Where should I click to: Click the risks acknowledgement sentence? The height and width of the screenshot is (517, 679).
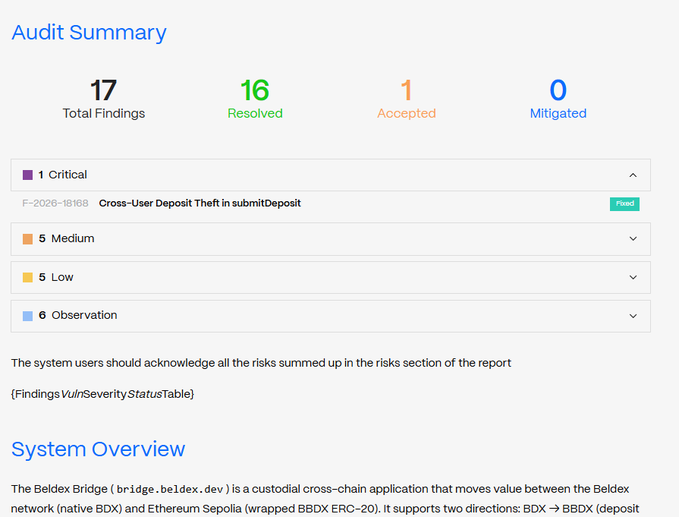pos(261,363)
